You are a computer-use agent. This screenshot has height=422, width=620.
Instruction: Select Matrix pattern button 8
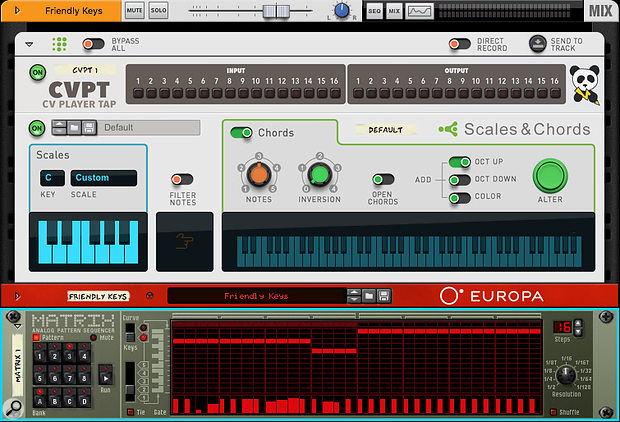tap(84, 374)
